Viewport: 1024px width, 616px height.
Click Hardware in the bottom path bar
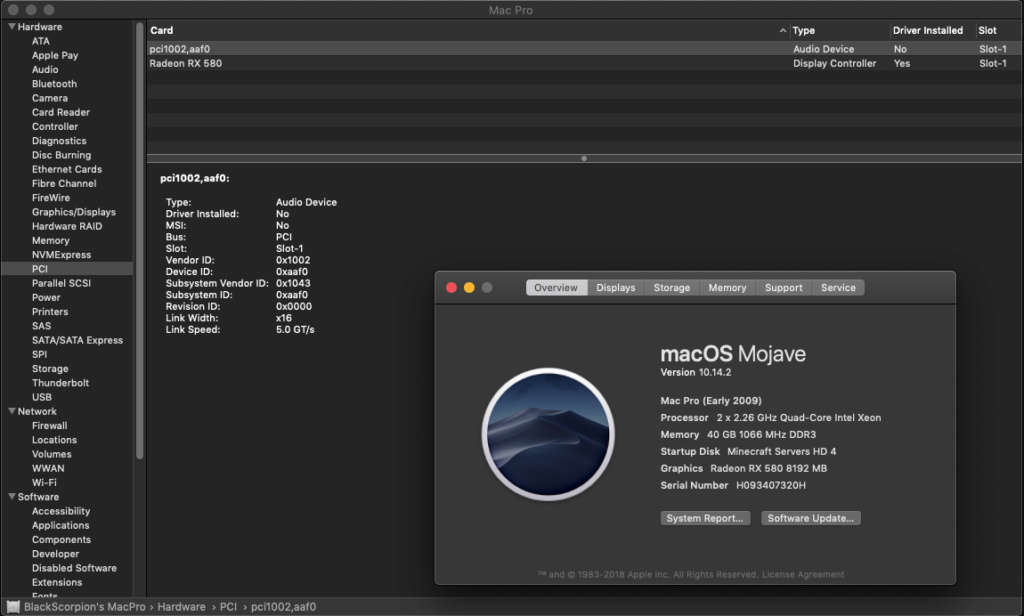click(182, 607)
